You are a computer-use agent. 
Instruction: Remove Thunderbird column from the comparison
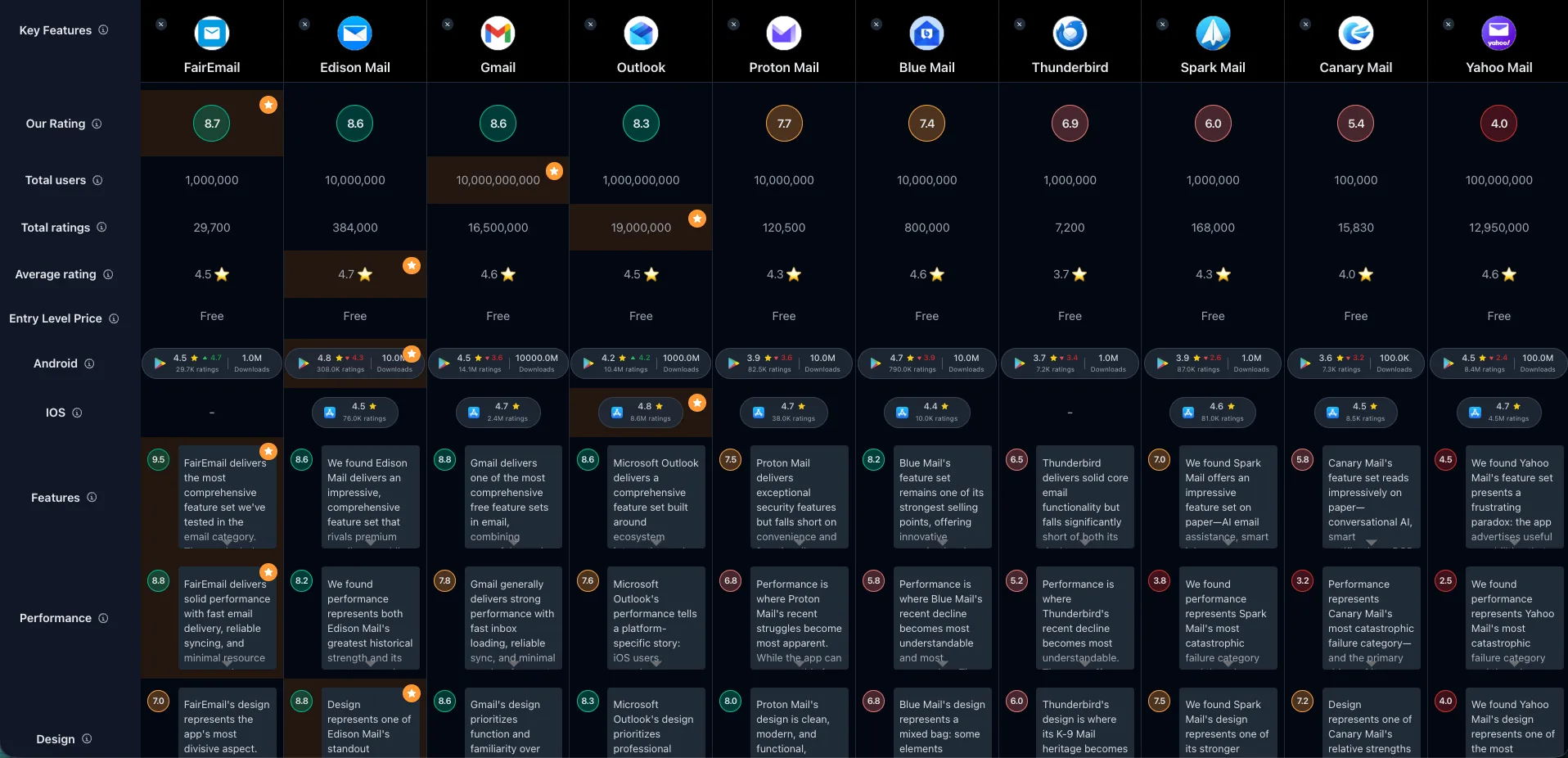tap(1020, 25)
